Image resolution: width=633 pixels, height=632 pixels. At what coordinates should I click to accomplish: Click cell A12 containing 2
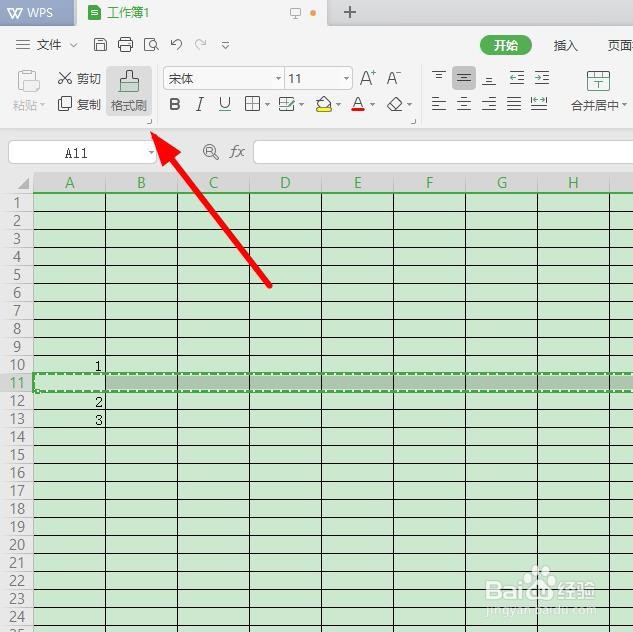click(69, 401)
